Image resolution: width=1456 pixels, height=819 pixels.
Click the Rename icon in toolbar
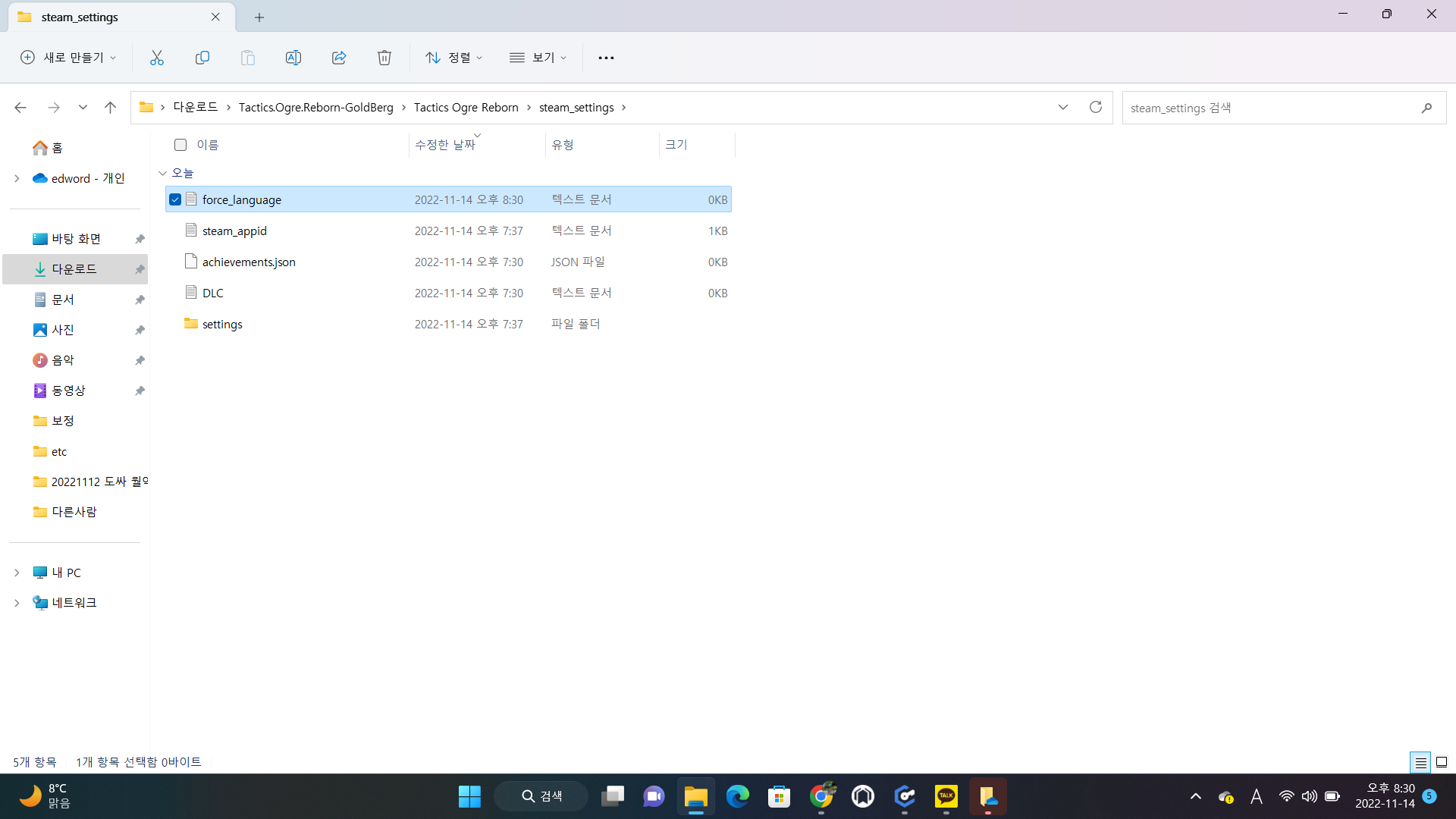pos(293,58)
